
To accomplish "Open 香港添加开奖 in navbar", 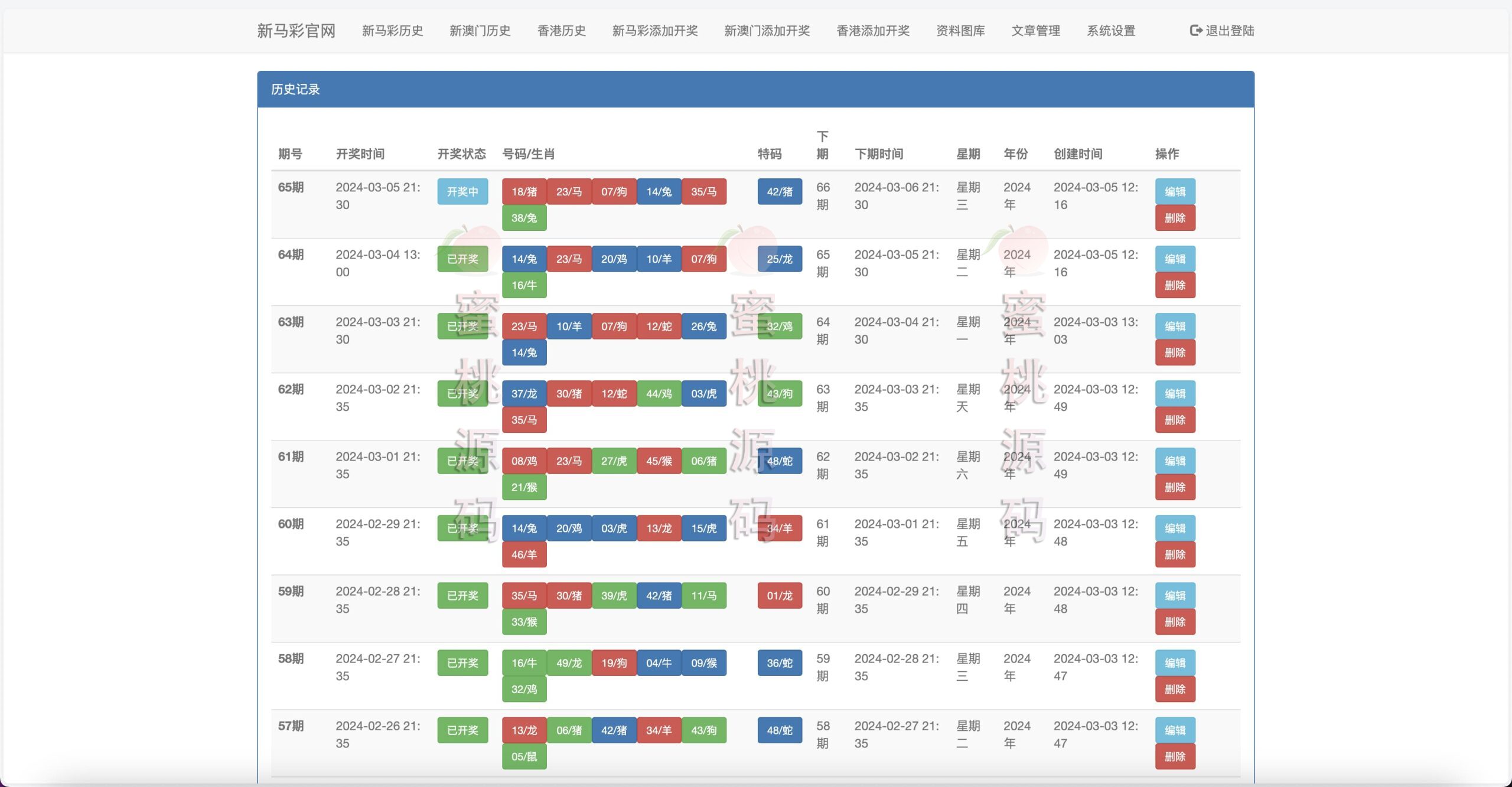I will point(872,31).
